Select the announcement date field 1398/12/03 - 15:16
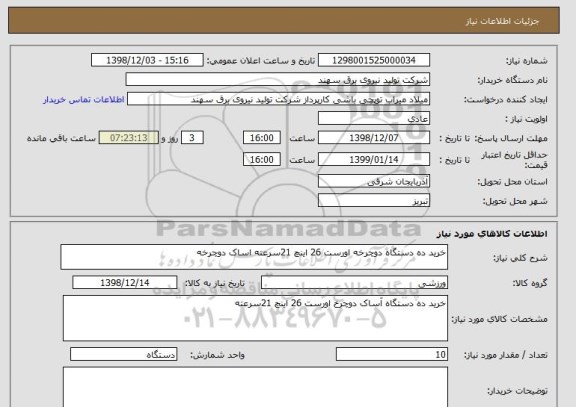The width and height of the screenshot is (576, 407). coord(147,60)
